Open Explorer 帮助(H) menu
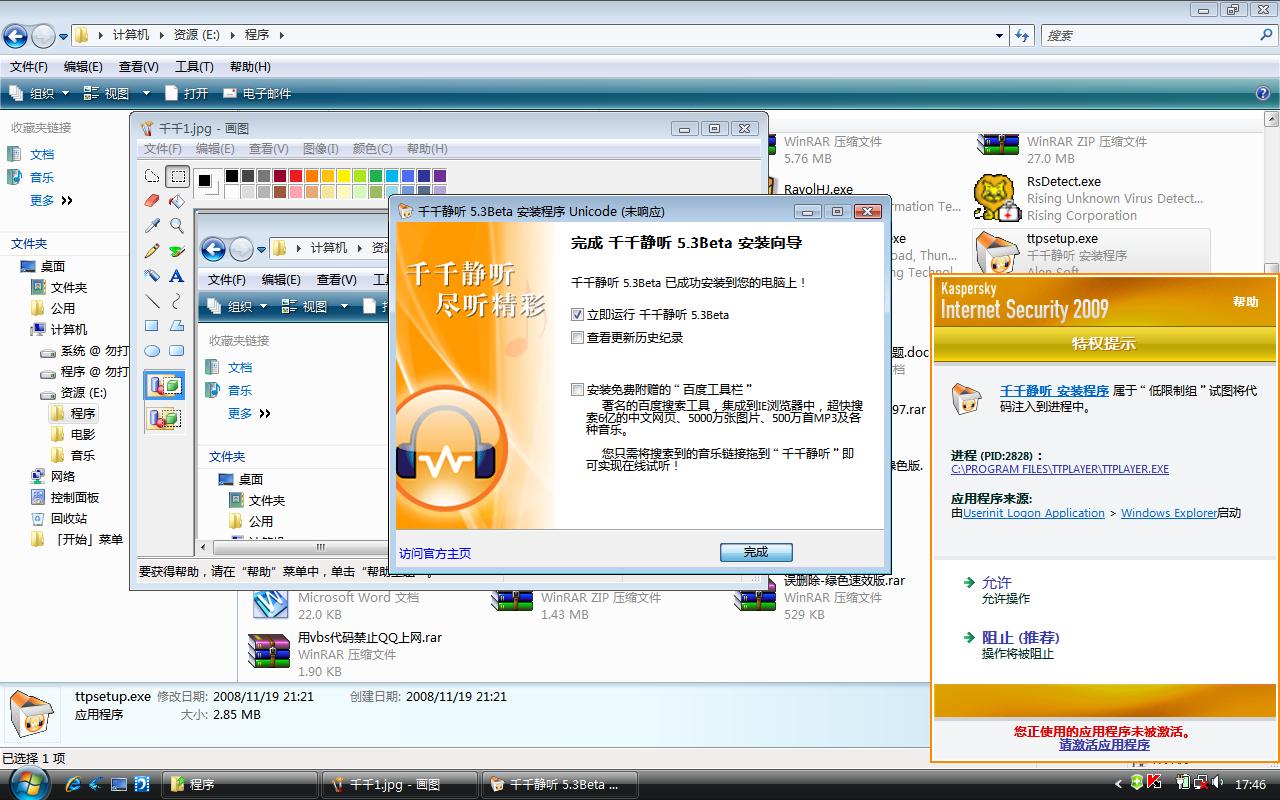 coord(250,67)
